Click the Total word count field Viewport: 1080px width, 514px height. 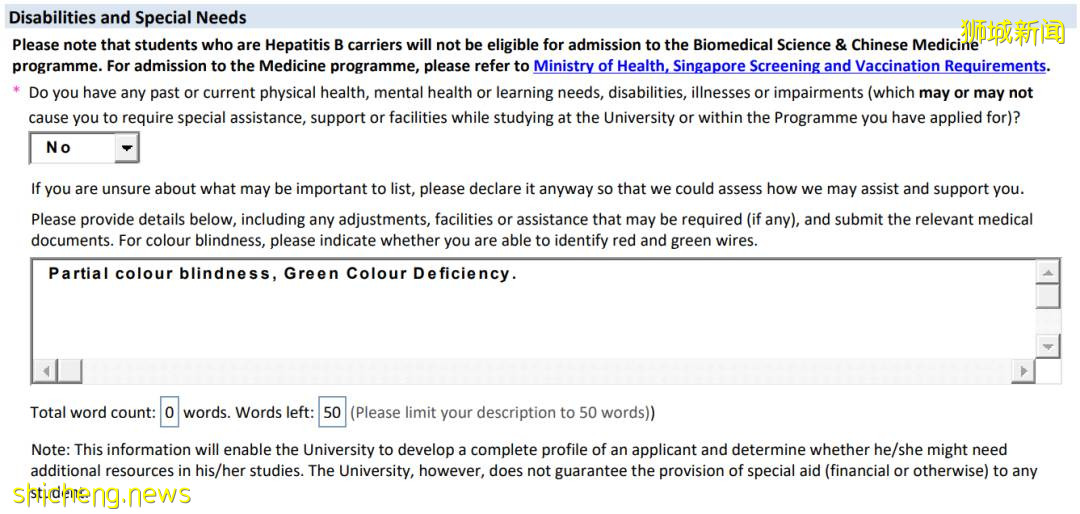click(169, 412)
